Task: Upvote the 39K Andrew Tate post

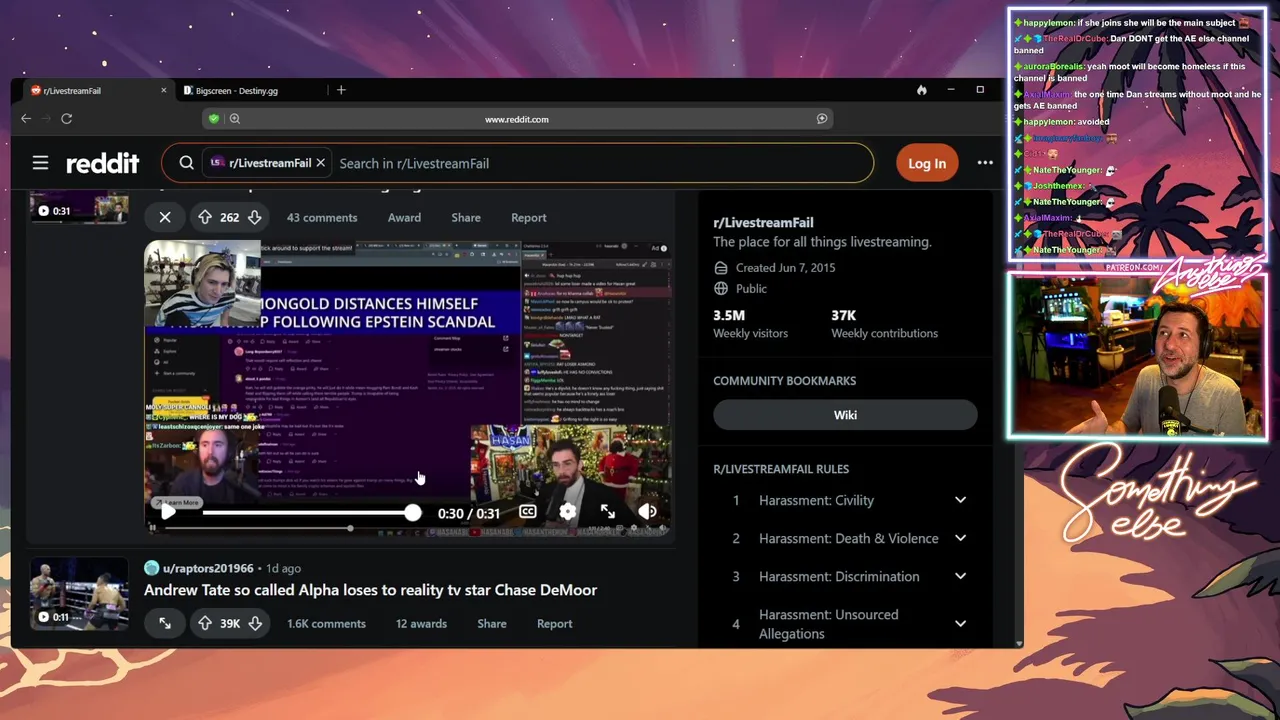Action: tap(205, 623)
